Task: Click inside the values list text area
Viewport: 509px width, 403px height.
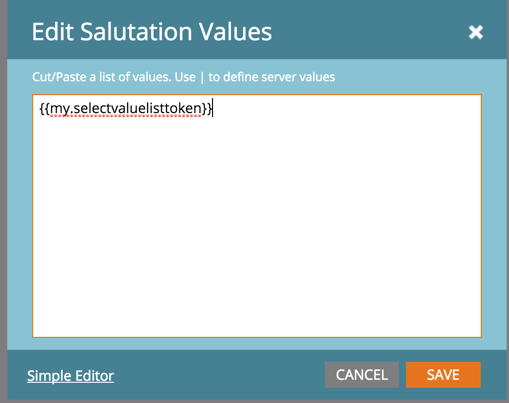Action: coord(257,216)
